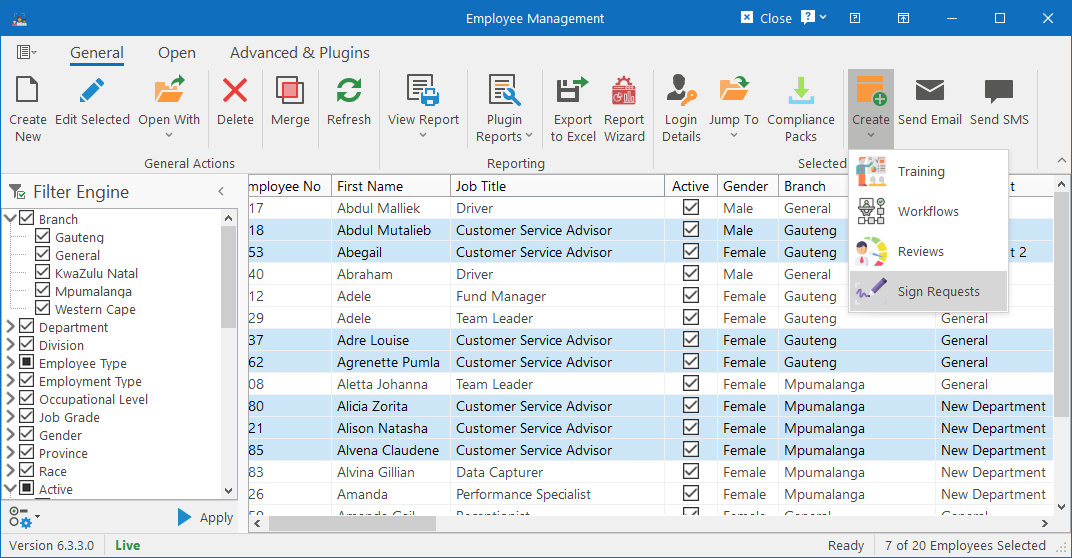Uncheck the Gauteng branch checkbox
The width and height of the screenshot is (1072, 558).
pos(42,236)
